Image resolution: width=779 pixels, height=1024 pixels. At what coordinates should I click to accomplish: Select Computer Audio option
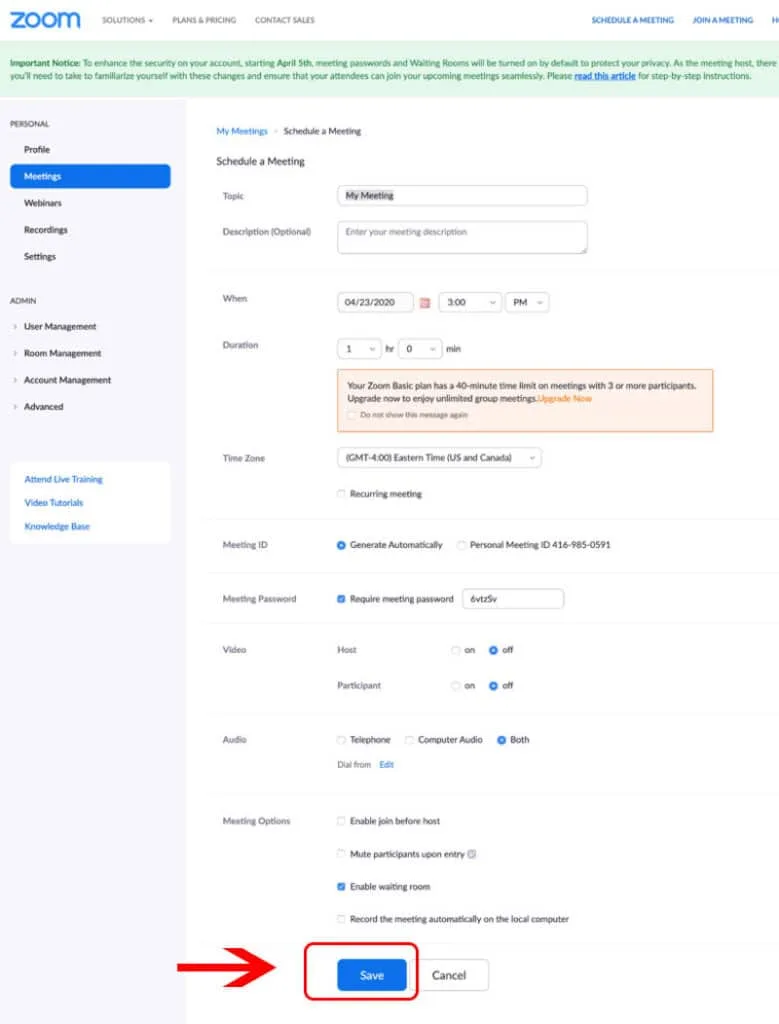pyautogui.click(x=409, y=740)
